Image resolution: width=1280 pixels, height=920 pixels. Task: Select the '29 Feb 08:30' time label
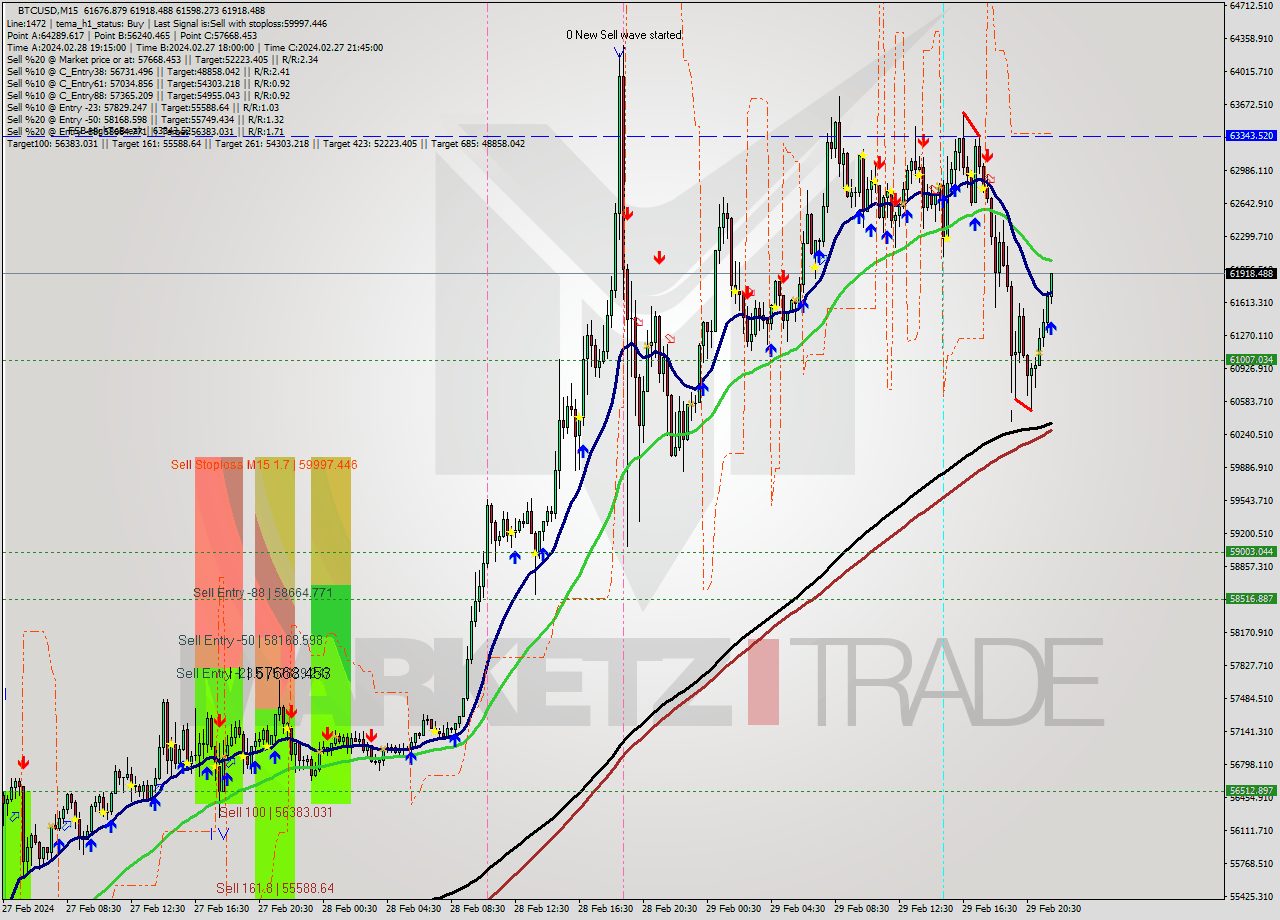[861, 909]
